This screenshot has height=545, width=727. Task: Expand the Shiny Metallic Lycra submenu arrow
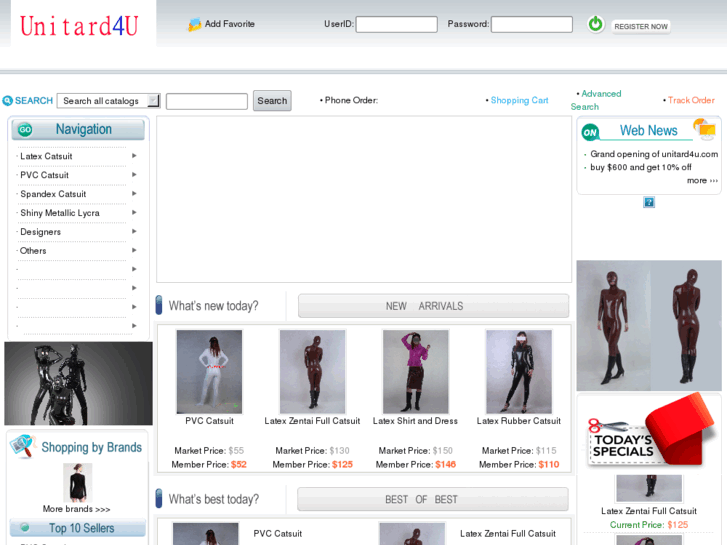[x=134, y=212]
